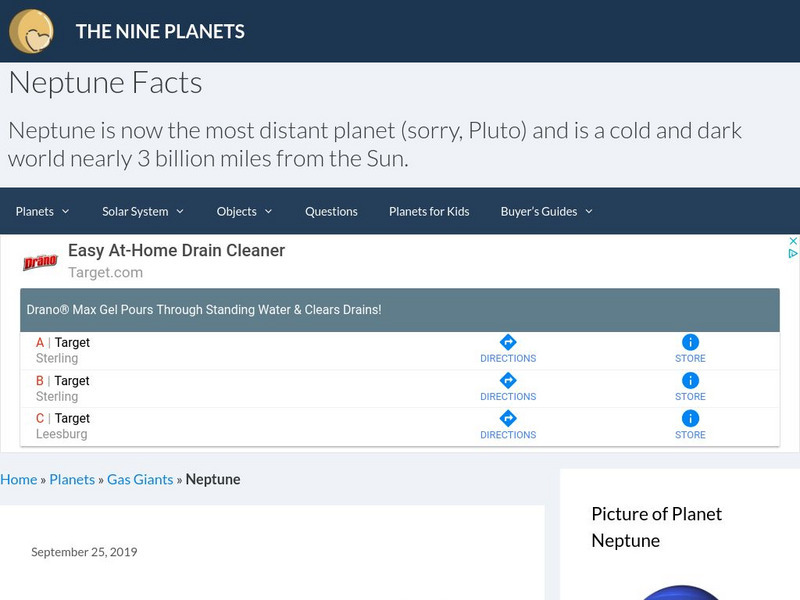Open the Solar System dropdown menu
The image size is (800, 600).
(142, 211)
